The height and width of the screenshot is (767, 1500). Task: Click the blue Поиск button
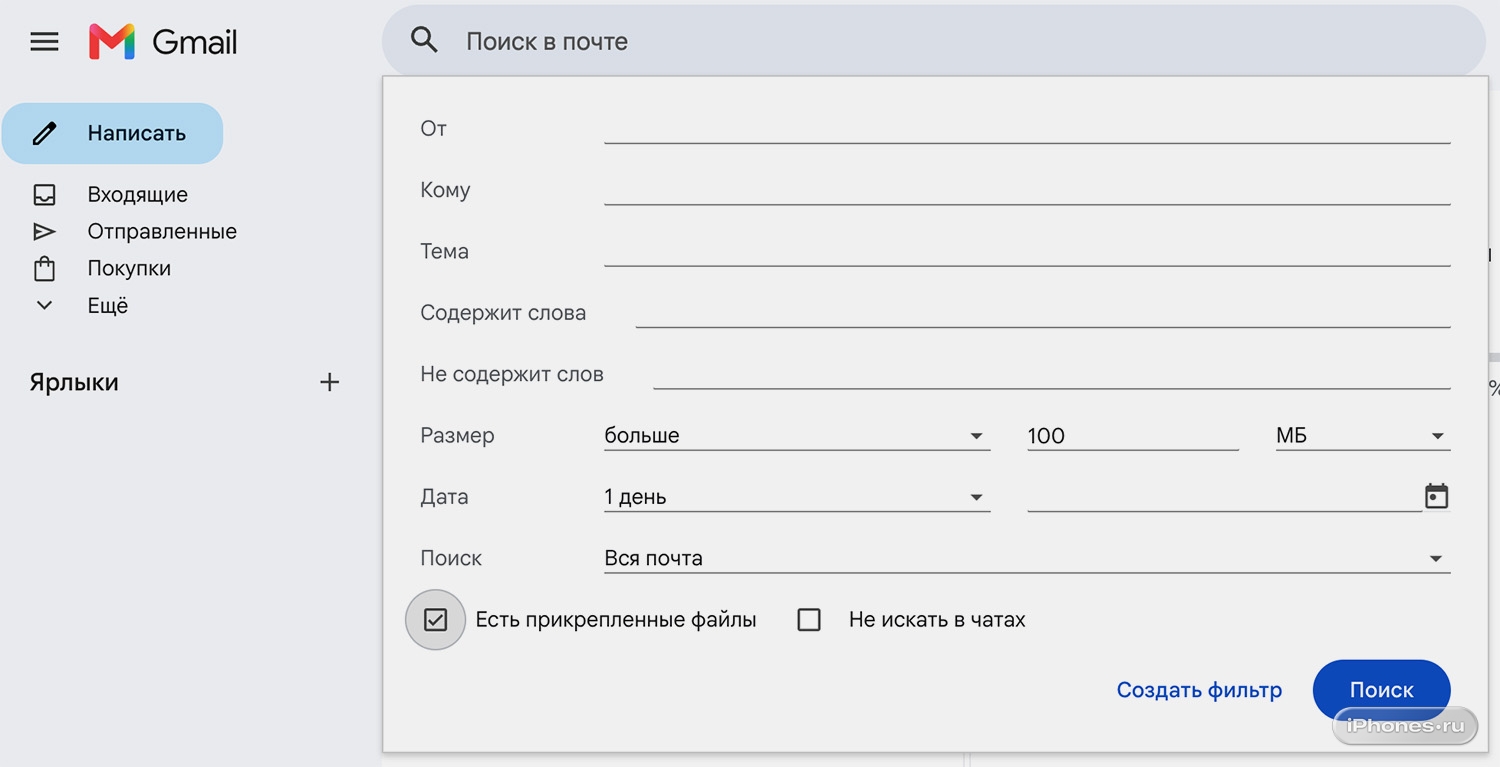click(x=1381, y=690)
